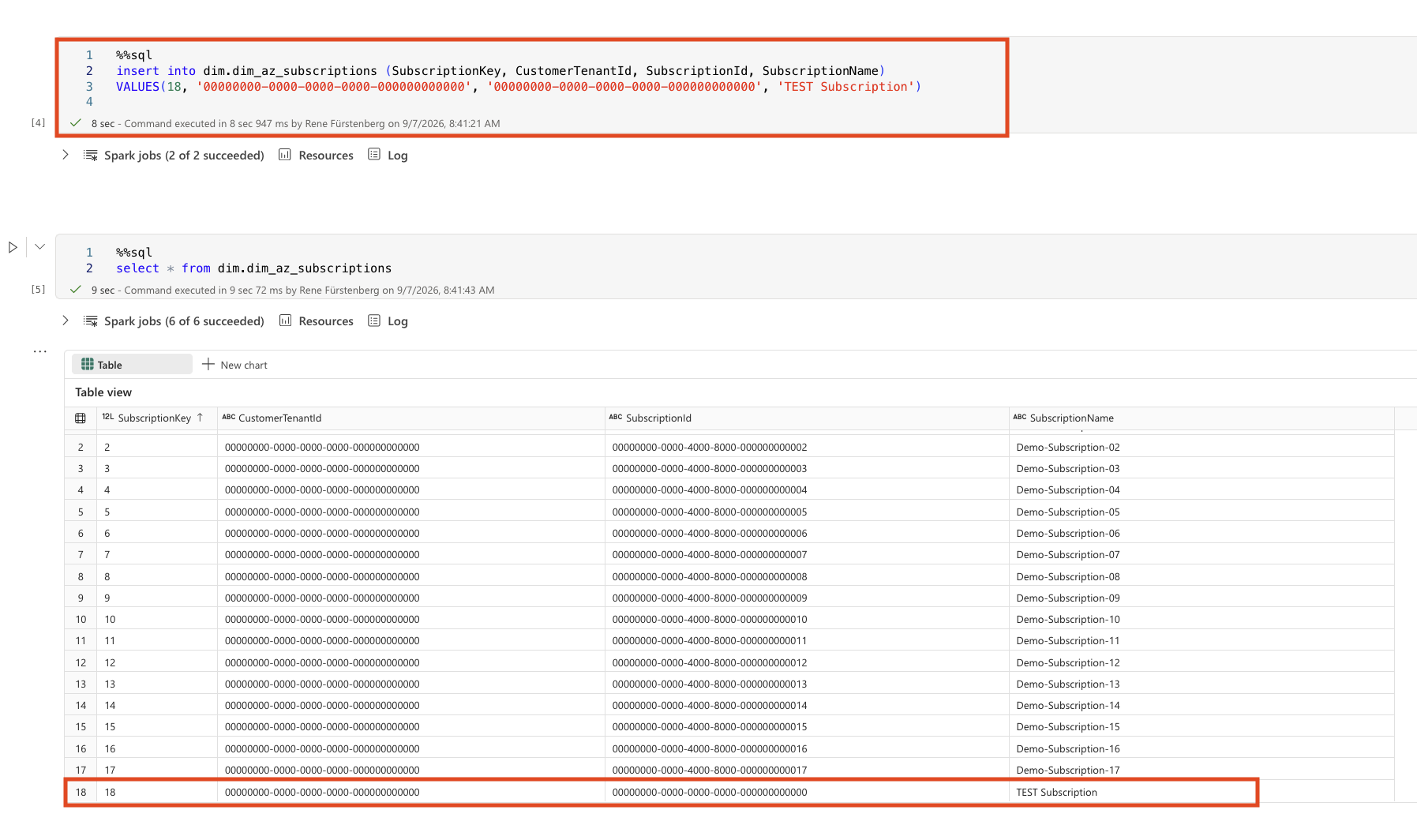The height and width of the screenshot is (840, 1417).
Task: Open the run options chevron beside the play button
Action: pos(39,246)
